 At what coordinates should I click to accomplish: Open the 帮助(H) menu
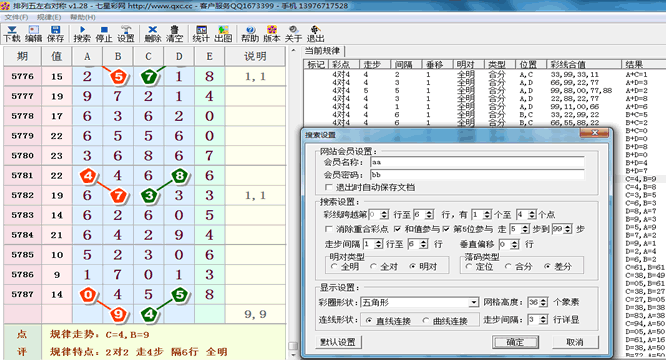pos(82,17)
